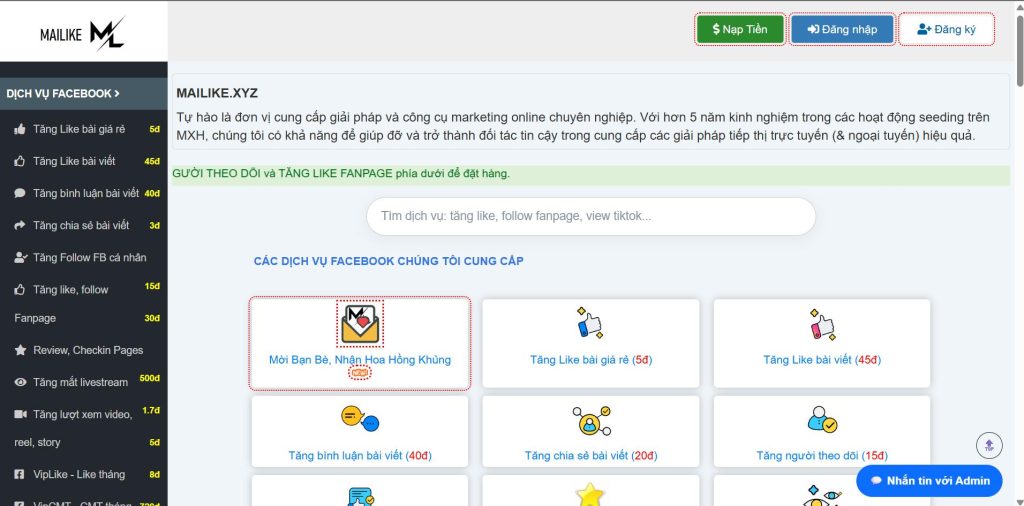The height and width of the screenshot is (506, 1024).
Task: Click the eye views icon card in bottom row
Action: (x=822, y=496)
